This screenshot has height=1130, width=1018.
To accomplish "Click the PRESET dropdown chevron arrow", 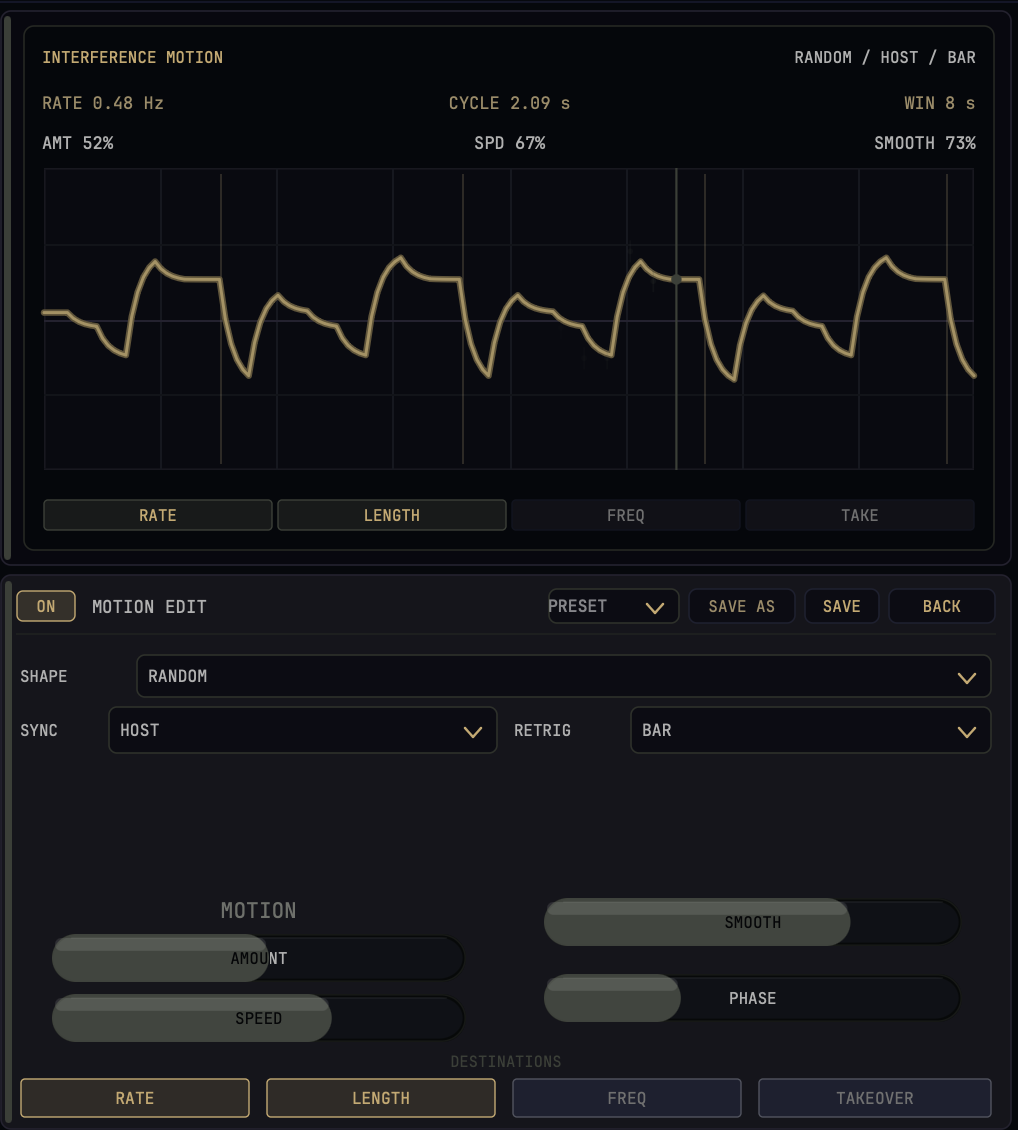I will [655, 608].
